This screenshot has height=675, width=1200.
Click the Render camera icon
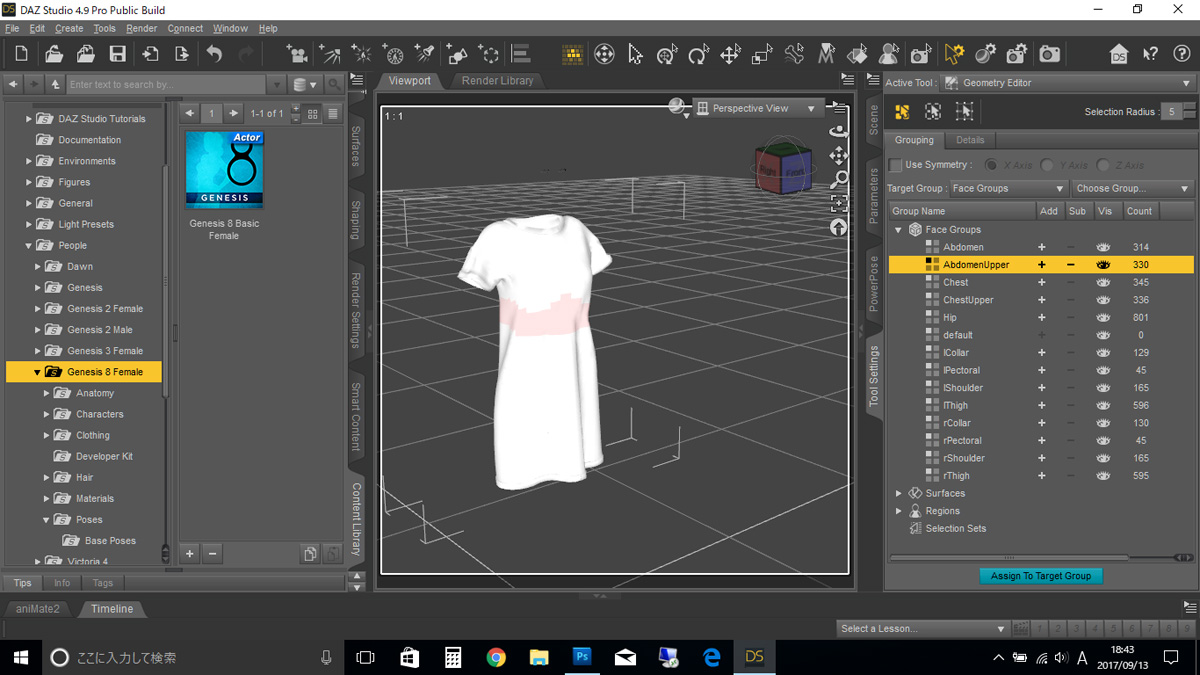coord(1049,54)
